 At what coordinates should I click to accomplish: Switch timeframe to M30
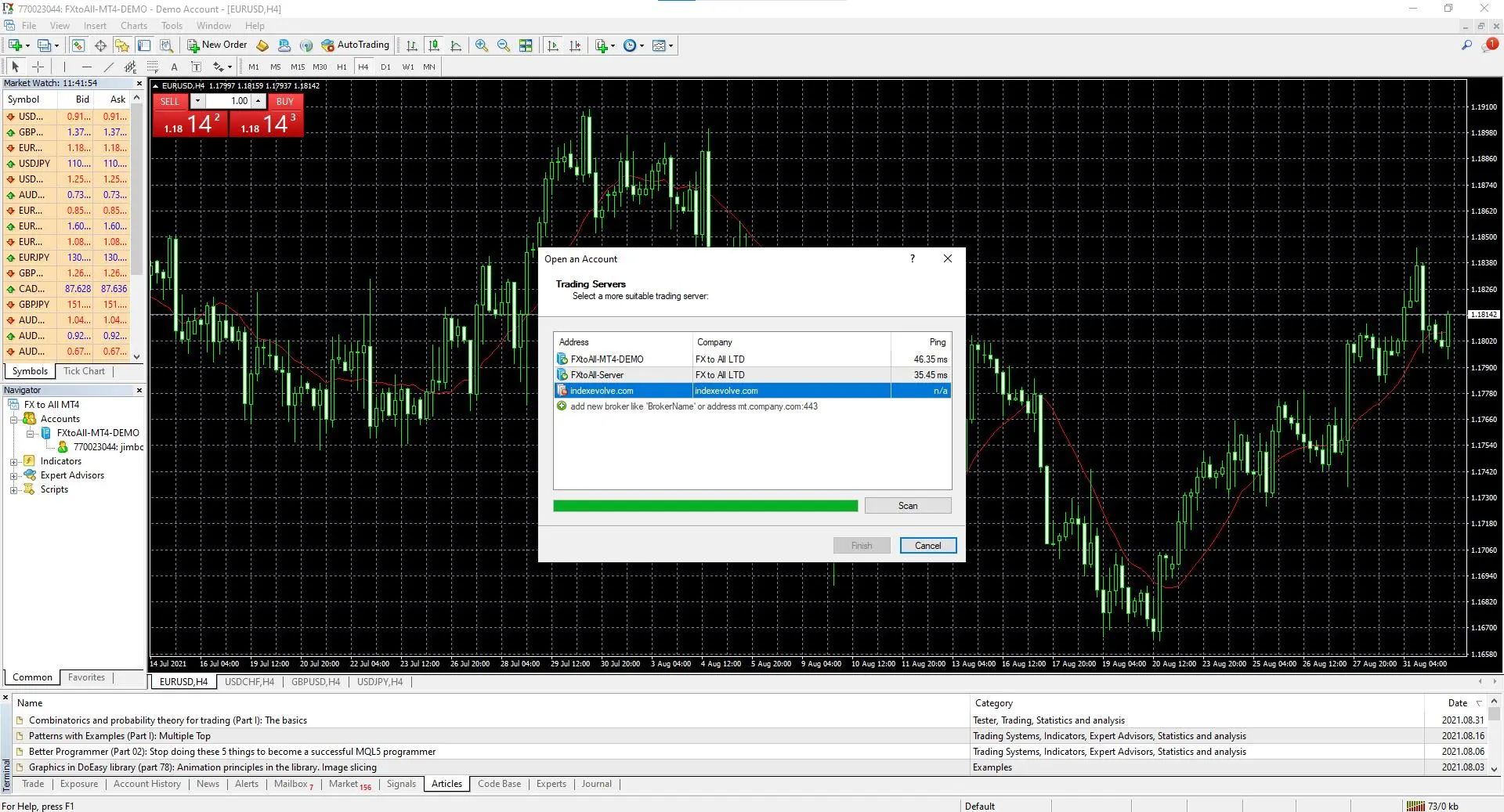coord(320,67)
